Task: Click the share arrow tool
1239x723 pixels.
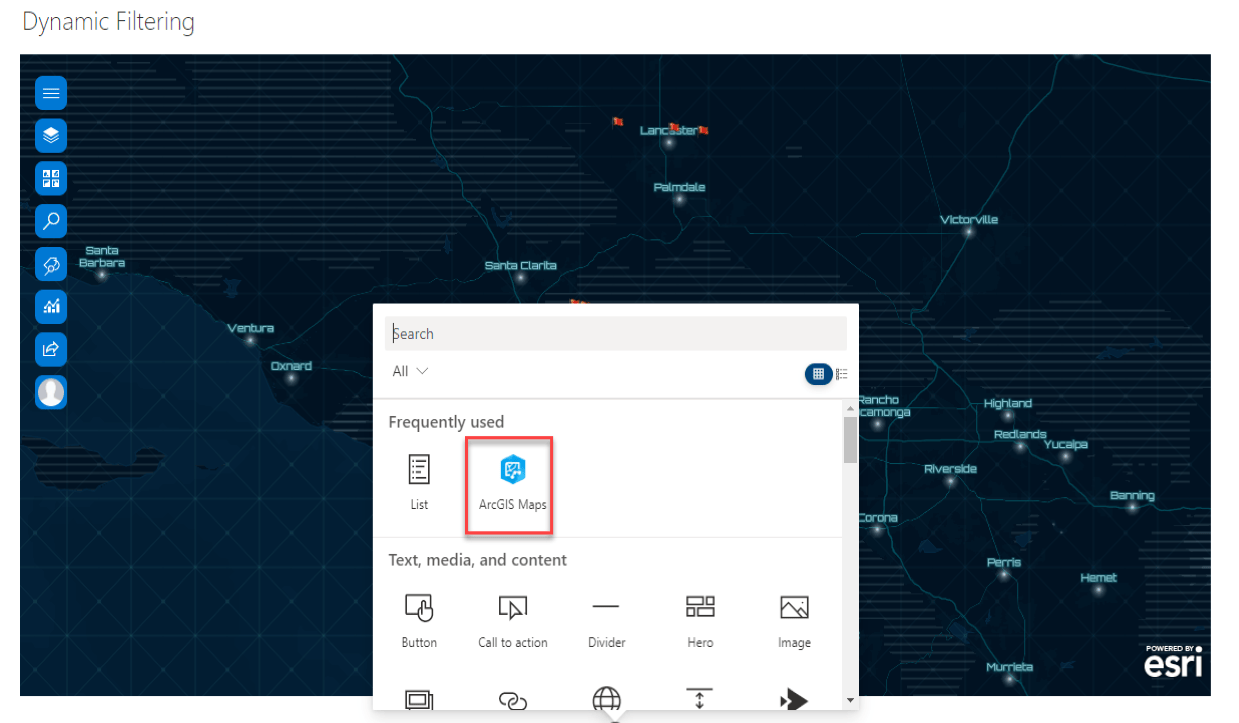Action: coord(51,349)
